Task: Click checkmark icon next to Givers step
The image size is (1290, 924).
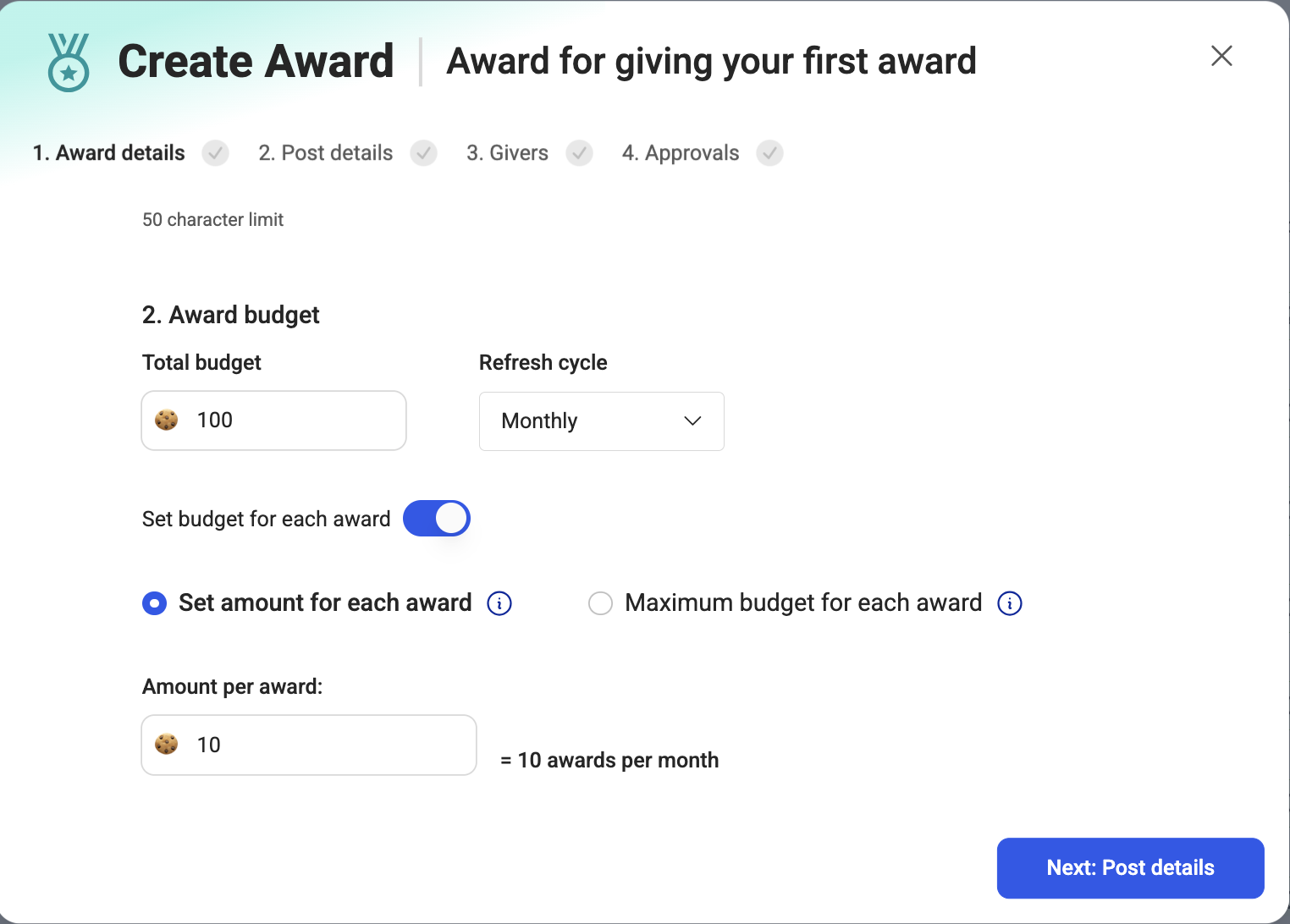Action: coord(579,153)
